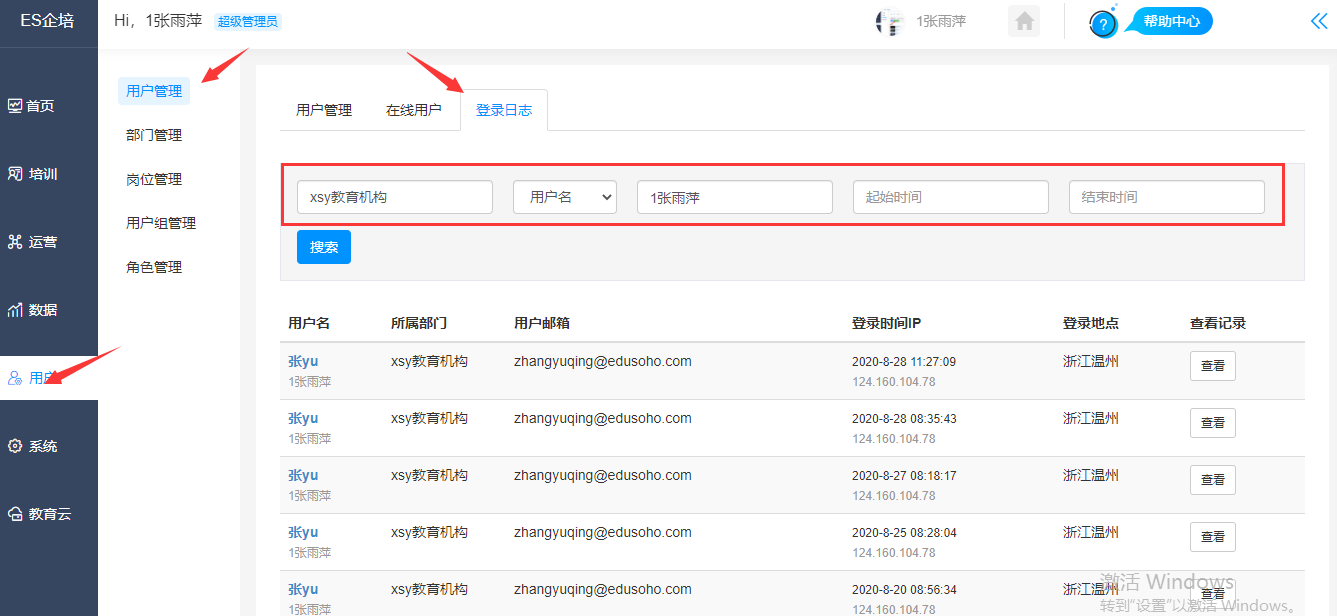1337x616 pixels.
Task: Click the 起始时间 date field
Action: 950,197
